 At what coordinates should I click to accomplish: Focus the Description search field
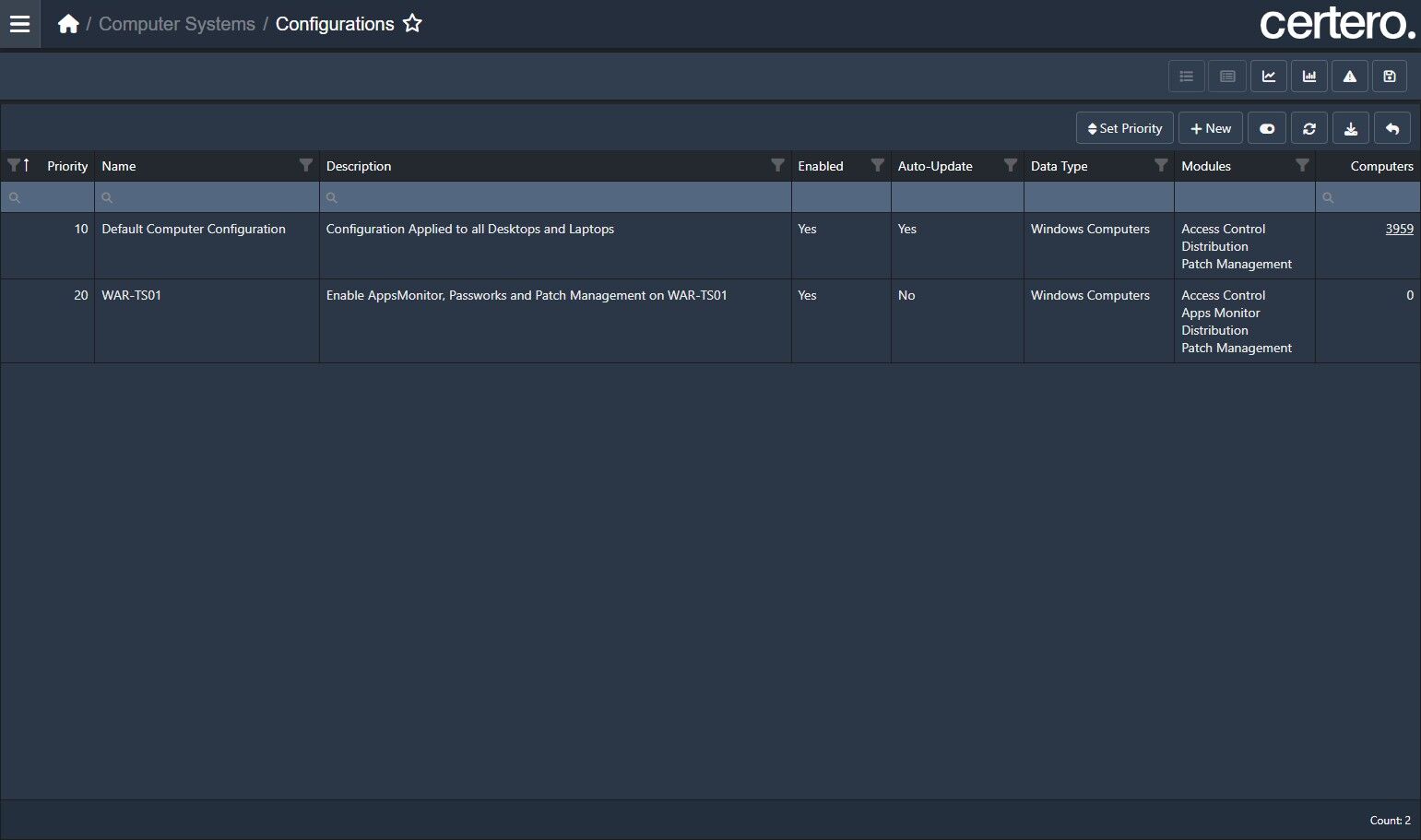tap(555, 197)
